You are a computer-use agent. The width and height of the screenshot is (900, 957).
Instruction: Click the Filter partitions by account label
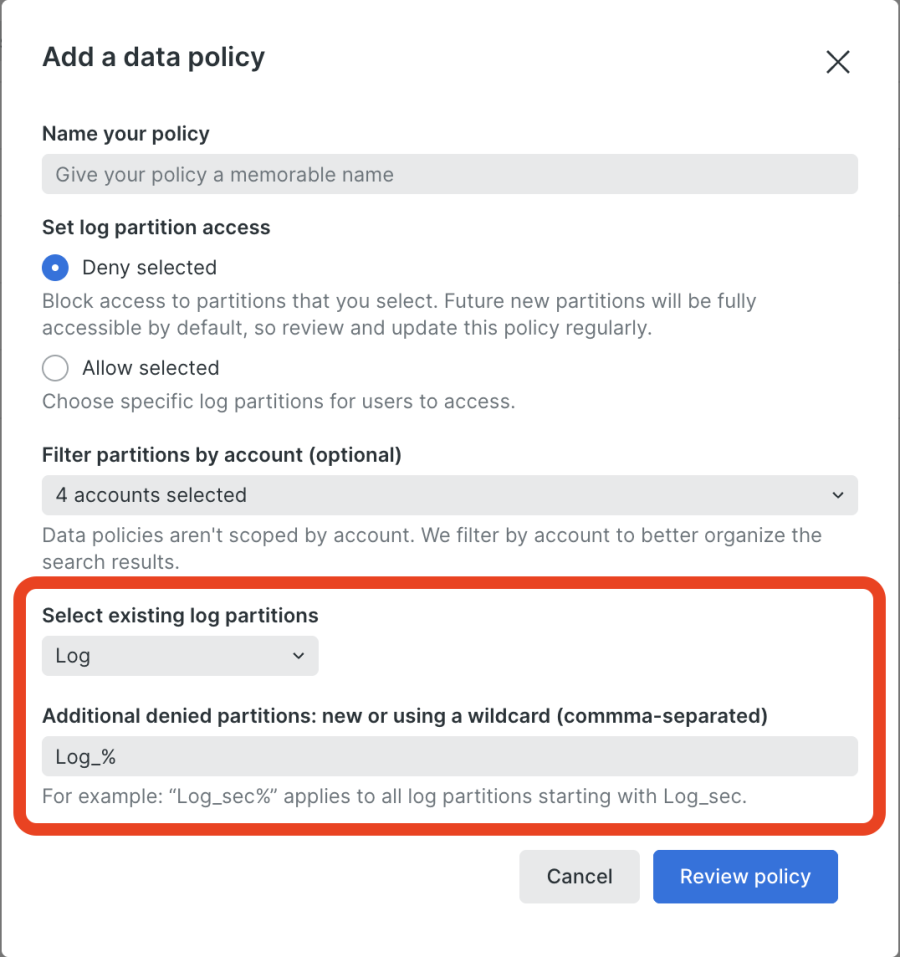221,455
